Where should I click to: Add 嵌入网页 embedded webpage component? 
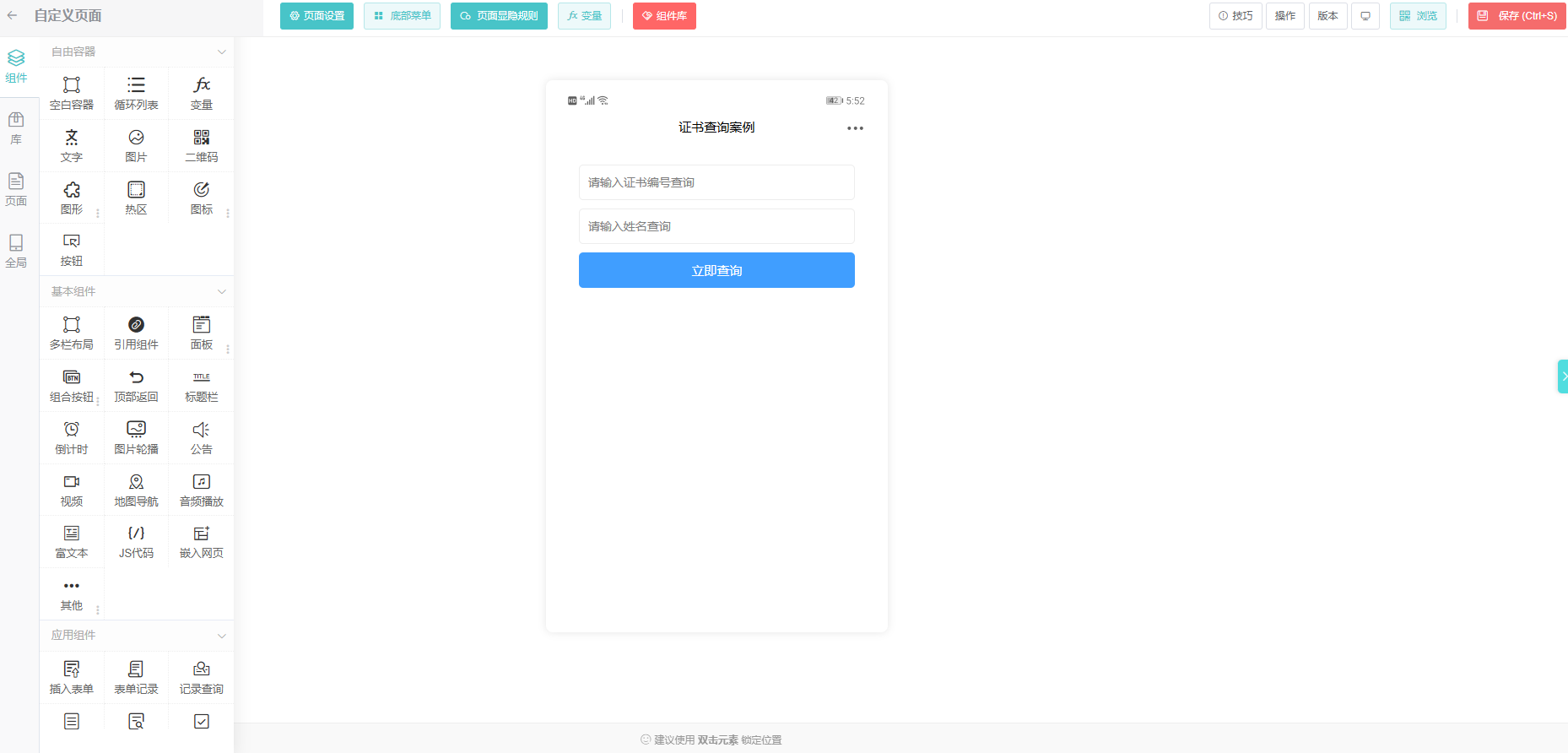[201, 542]
